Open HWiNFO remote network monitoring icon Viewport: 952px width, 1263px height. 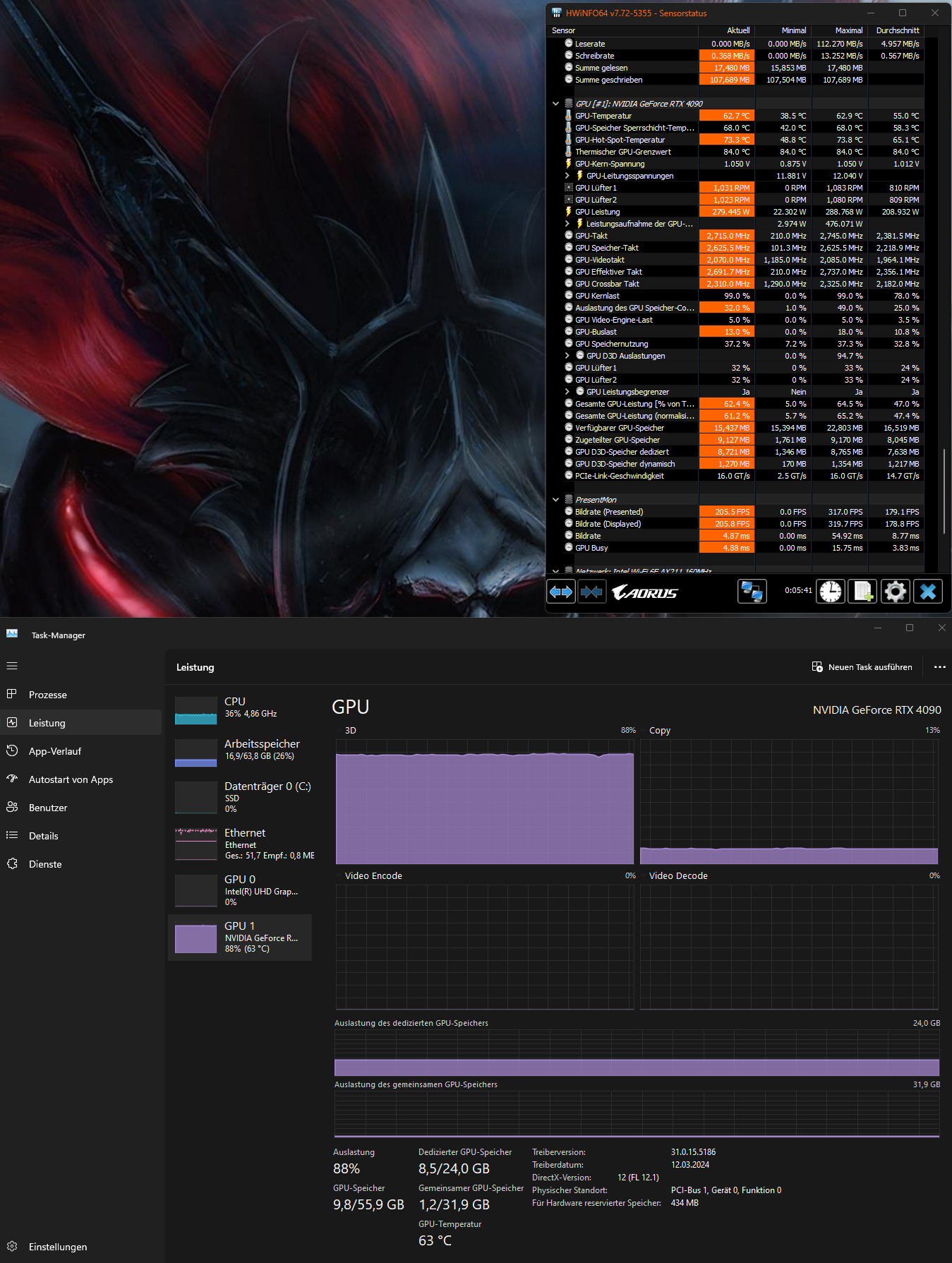752,592
